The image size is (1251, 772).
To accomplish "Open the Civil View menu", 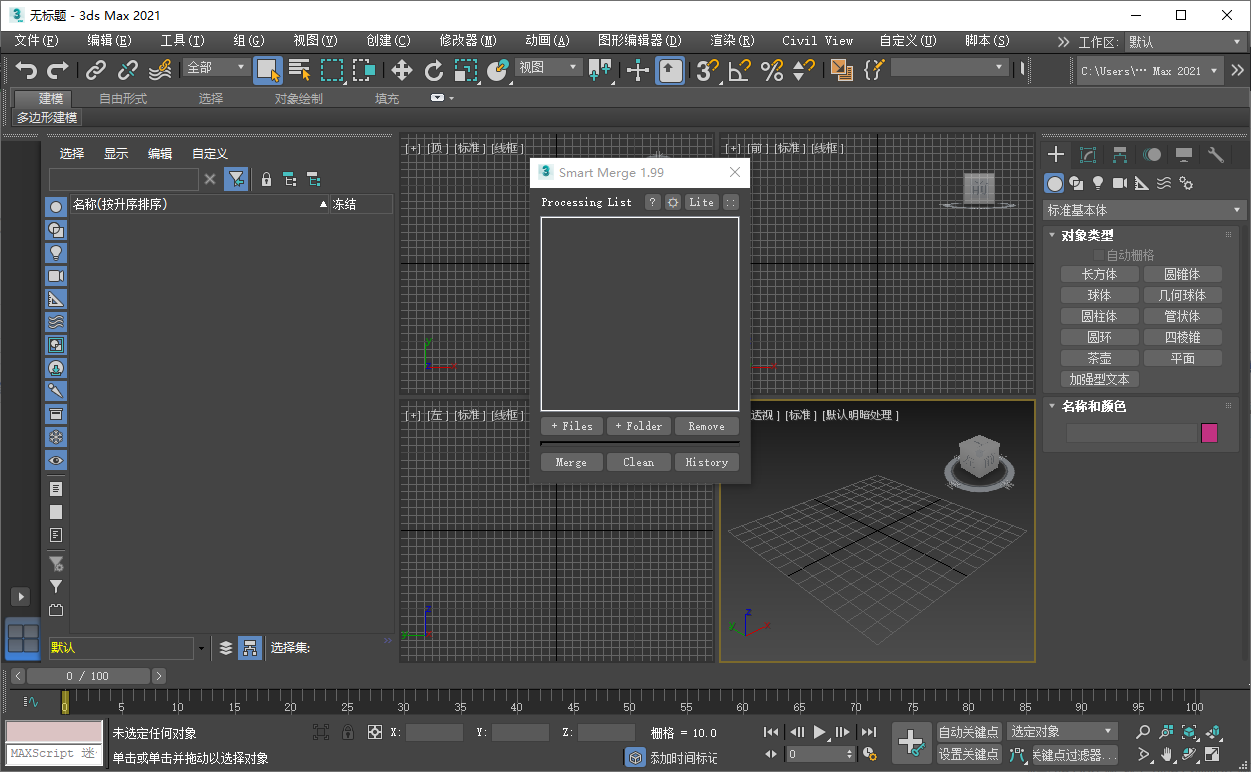I will (x=817, y=41).
